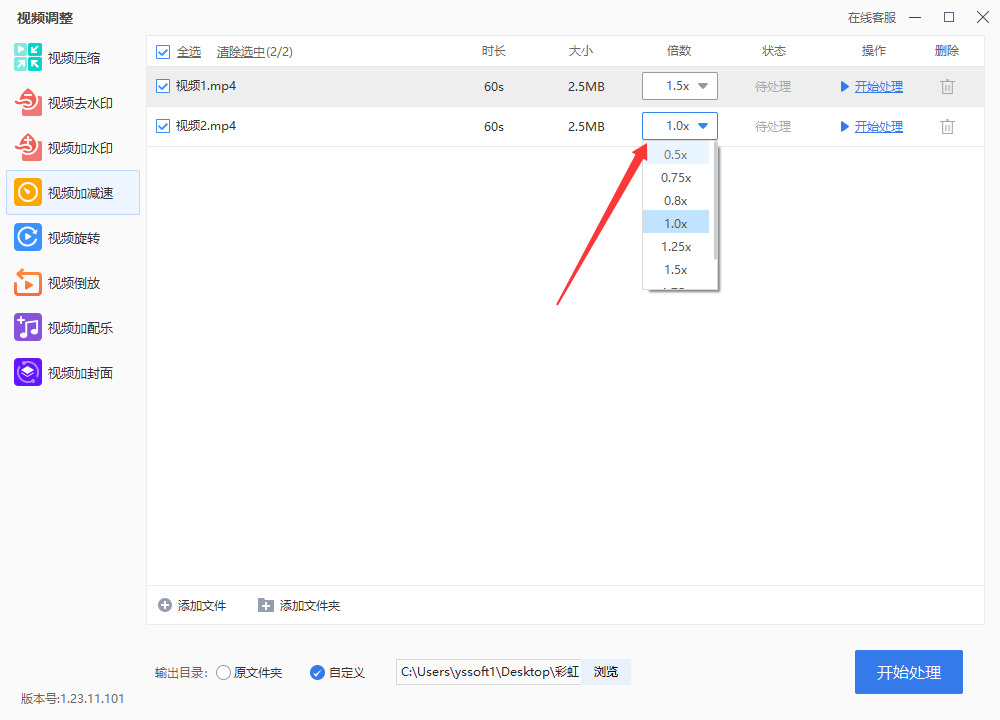Select the 原文件夹 radio option
The height and width of the screenshot is (720, 1000).
pyautogui.click(x=223, y=673)
